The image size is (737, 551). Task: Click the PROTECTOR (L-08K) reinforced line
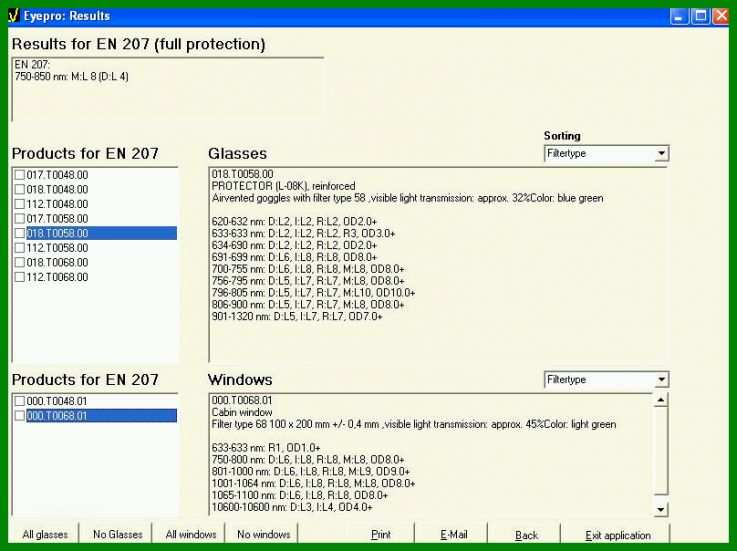[x=283, y=186]
